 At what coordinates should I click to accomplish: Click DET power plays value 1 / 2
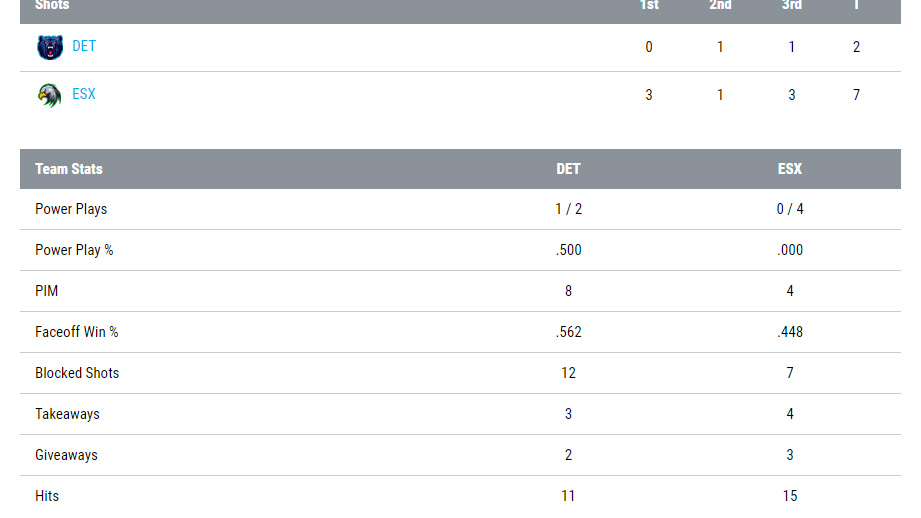pyautogui.click(x=568, y=209)
